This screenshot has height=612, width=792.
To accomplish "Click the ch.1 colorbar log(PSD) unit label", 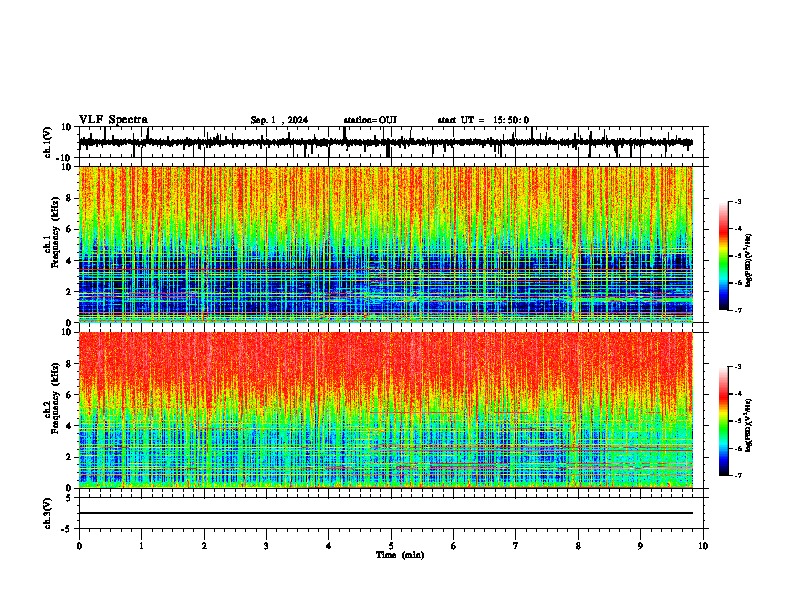I will coord(749,261).
